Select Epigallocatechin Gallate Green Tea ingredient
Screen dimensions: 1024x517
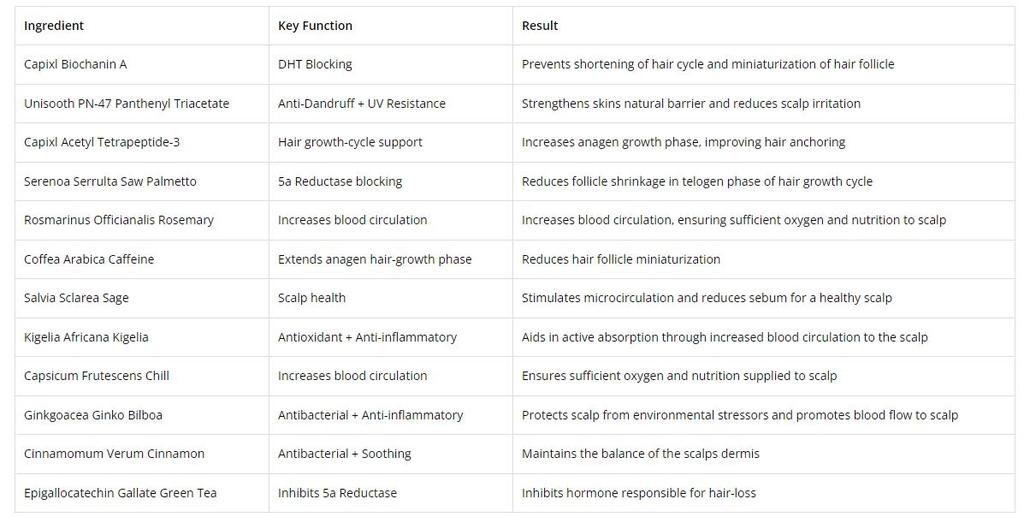(120, 493)
